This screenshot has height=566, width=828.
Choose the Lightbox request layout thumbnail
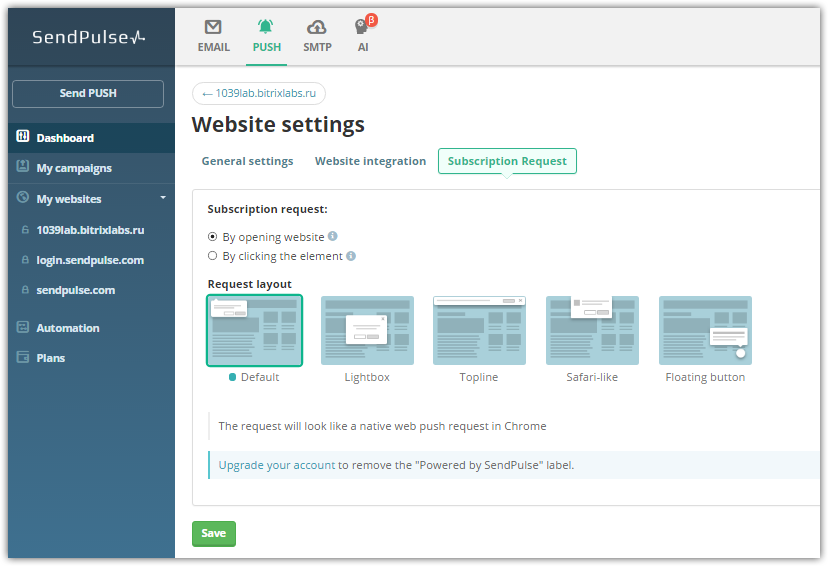(367, 331)
